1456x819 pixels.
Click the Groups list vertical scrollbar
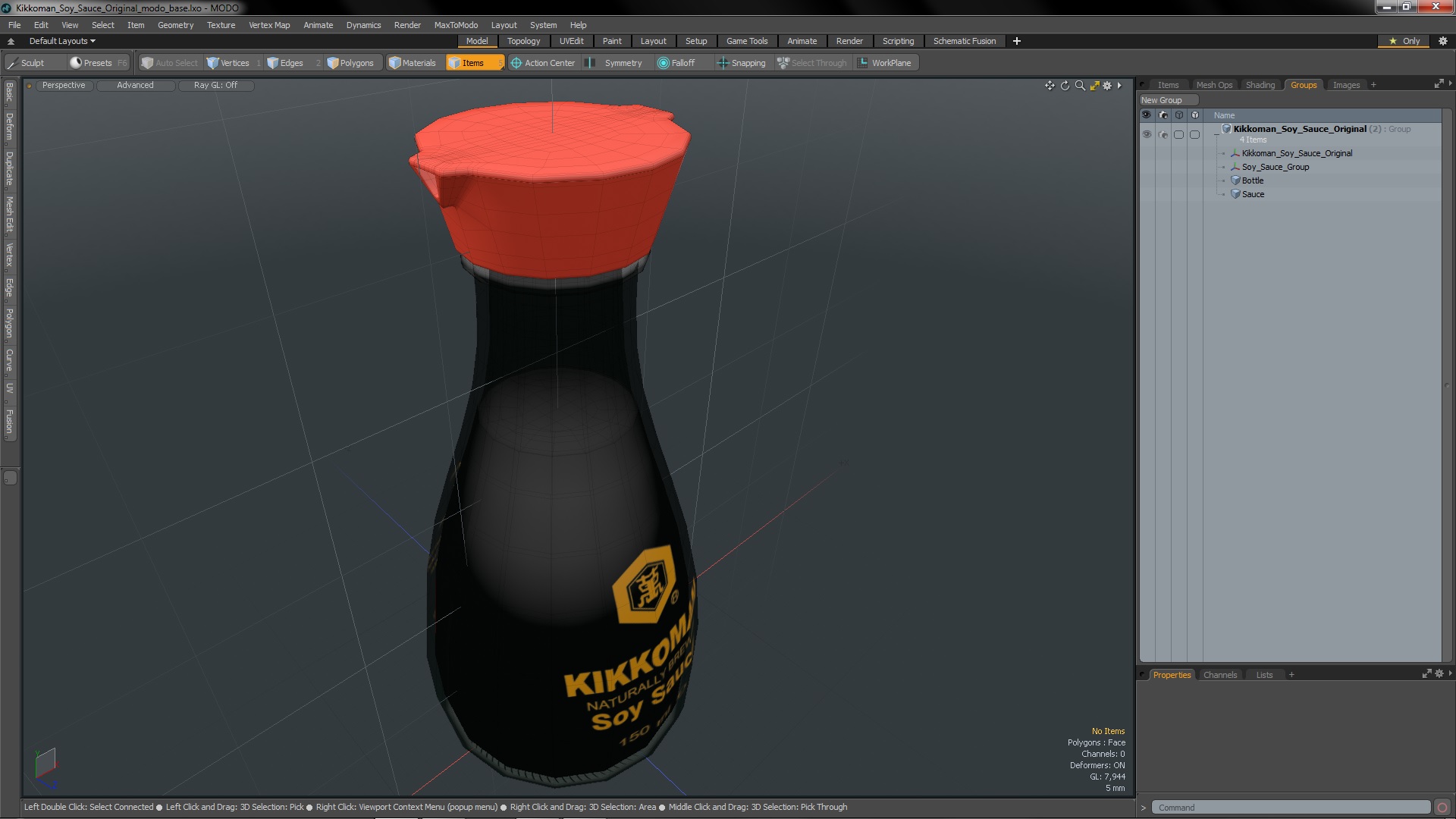pyautogui.click(x=1446, y=385)
